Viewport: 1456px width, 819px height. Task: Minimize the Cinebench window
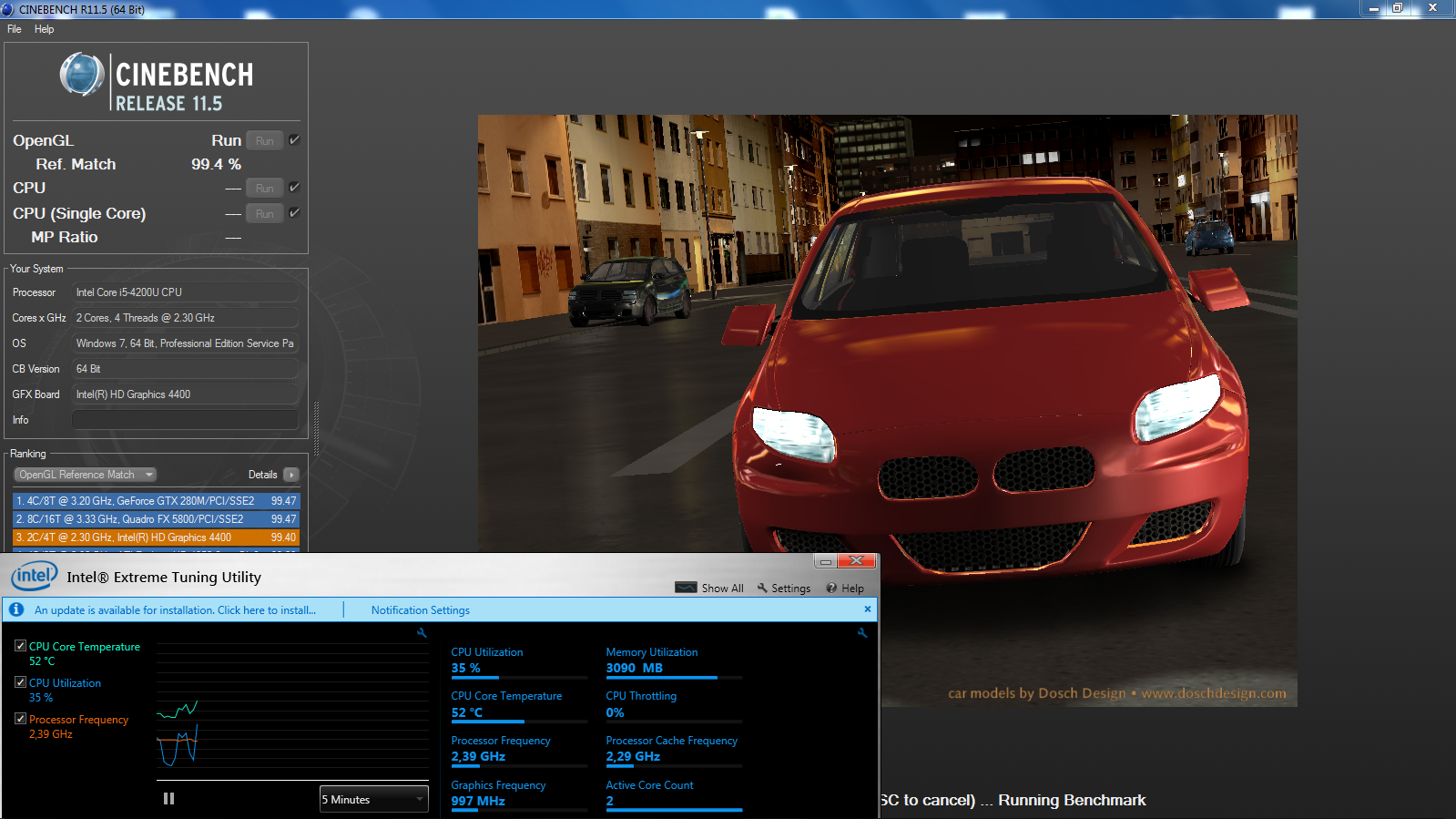(1374, 8)
